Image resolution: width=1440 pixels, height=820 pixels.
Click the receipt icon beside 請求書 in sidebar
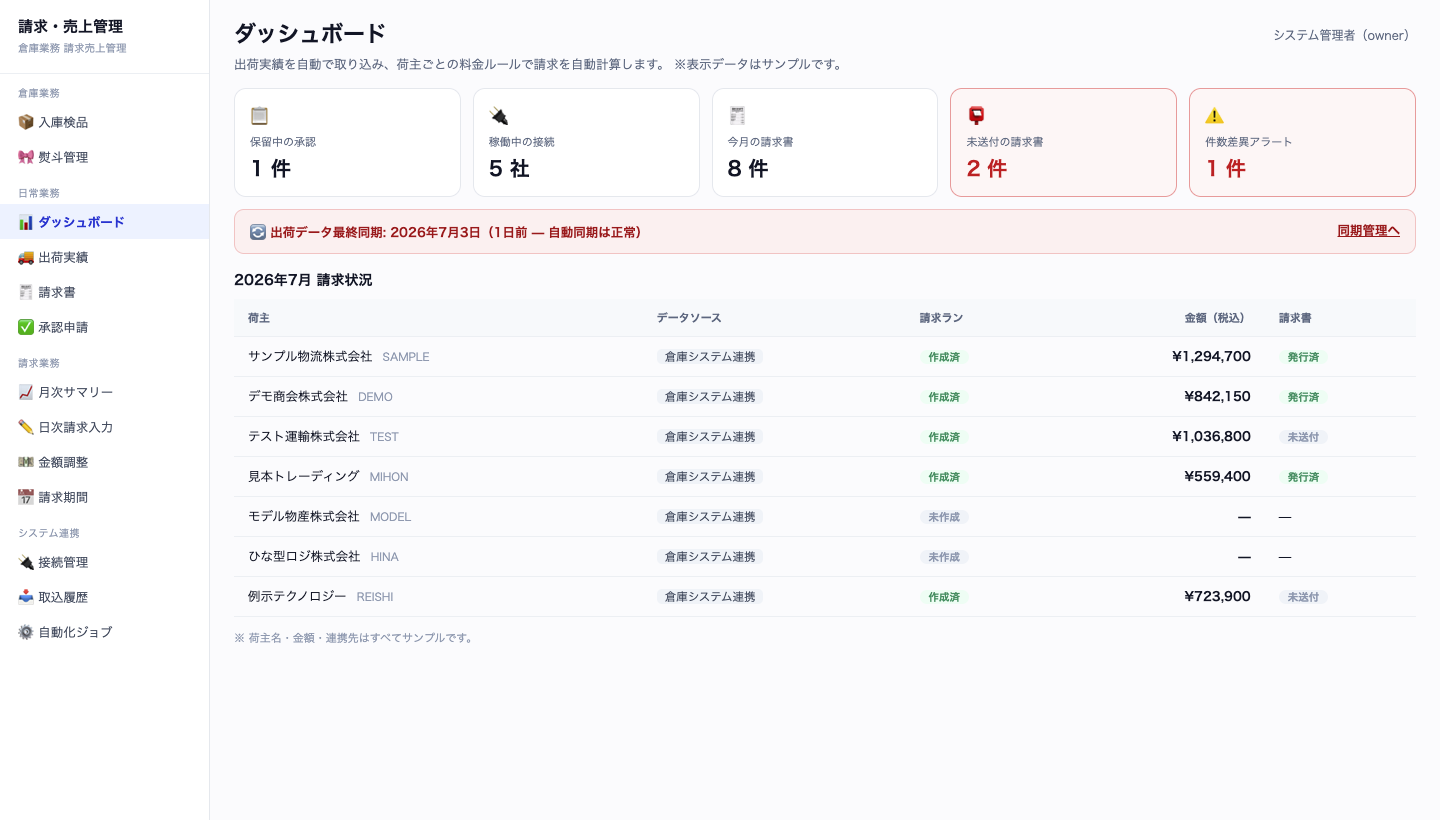pyautogui.click(x=26, y=292)
